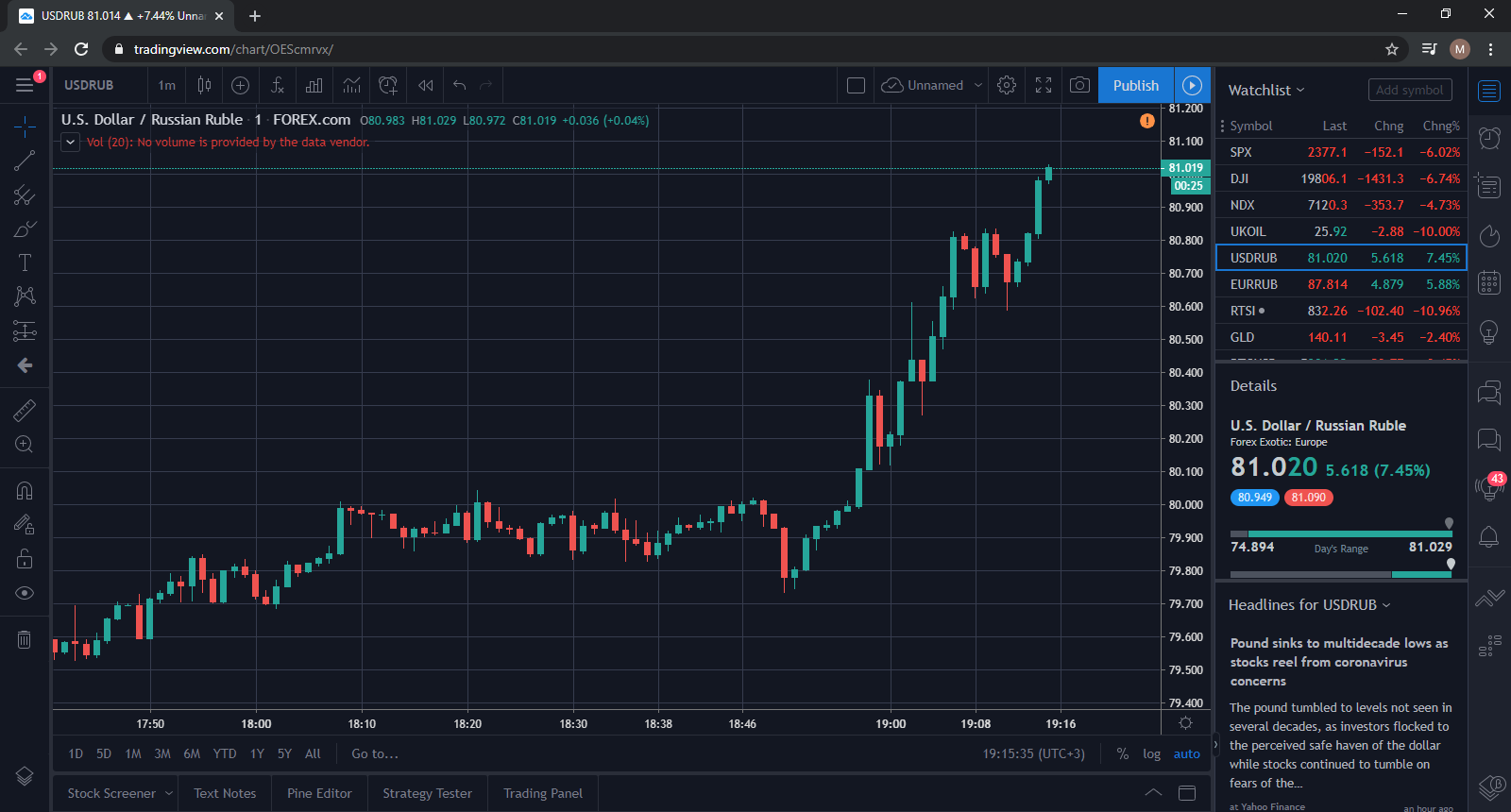Open the Trading Panel tab
Screen dimensions: 1511x812
coord(543,793)
